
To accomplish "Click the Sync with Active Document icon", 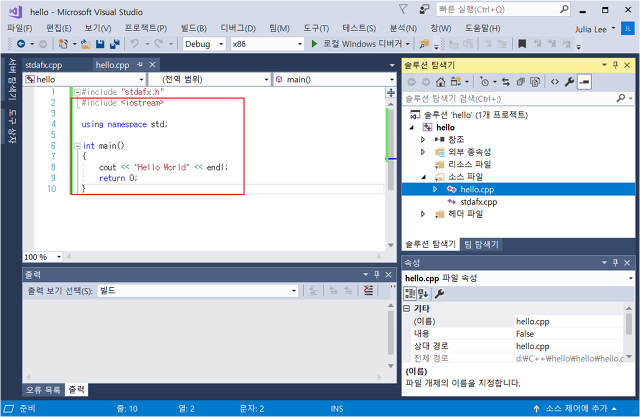I will click(x=506, y=82).
